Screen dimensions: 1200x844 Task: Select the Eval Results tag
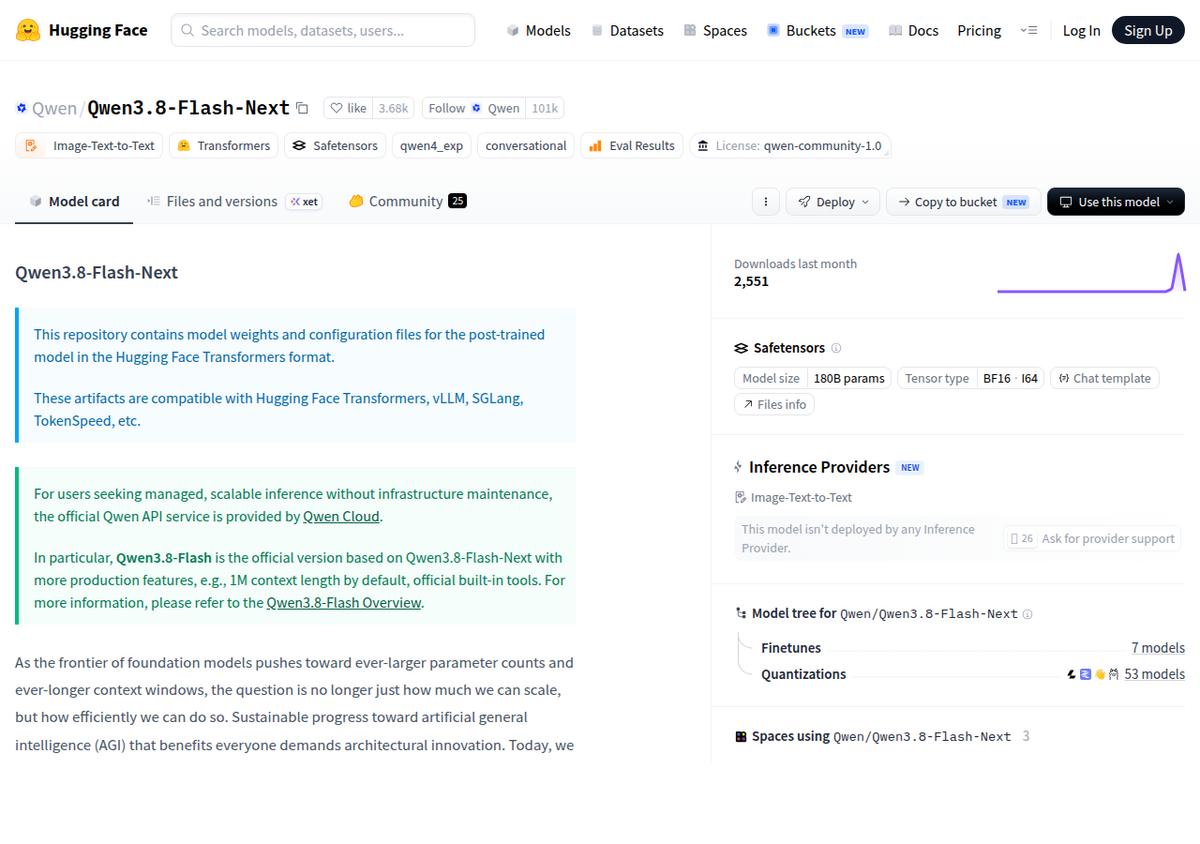(632, 146)
